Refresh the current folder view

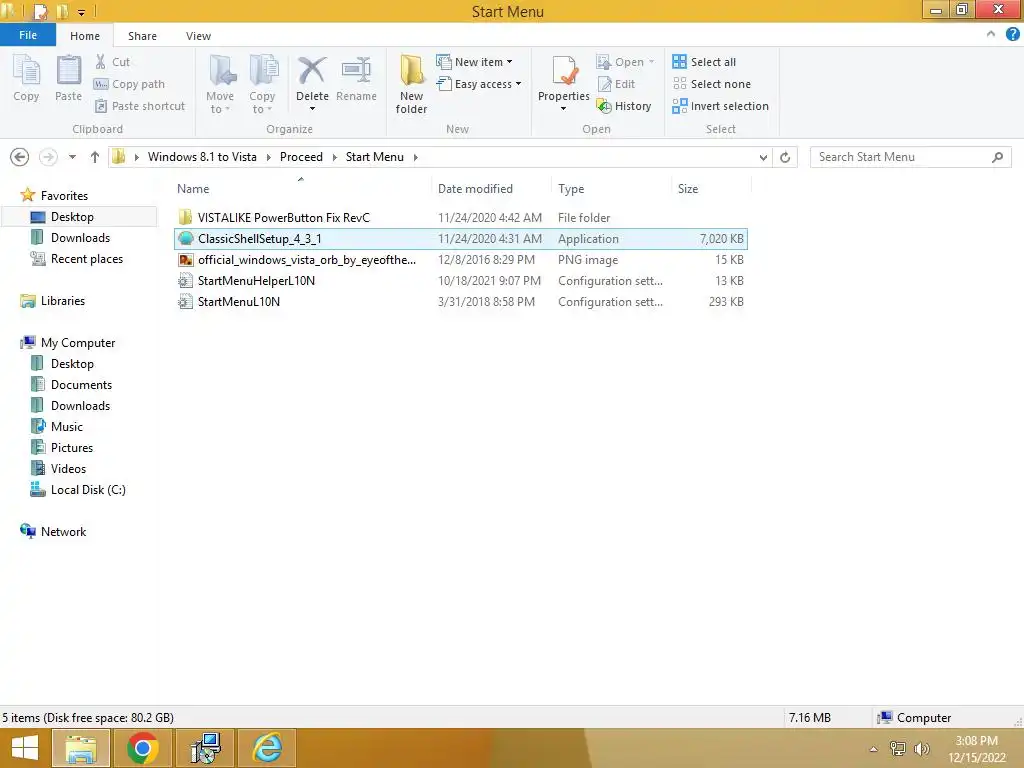tap(785, 157)
